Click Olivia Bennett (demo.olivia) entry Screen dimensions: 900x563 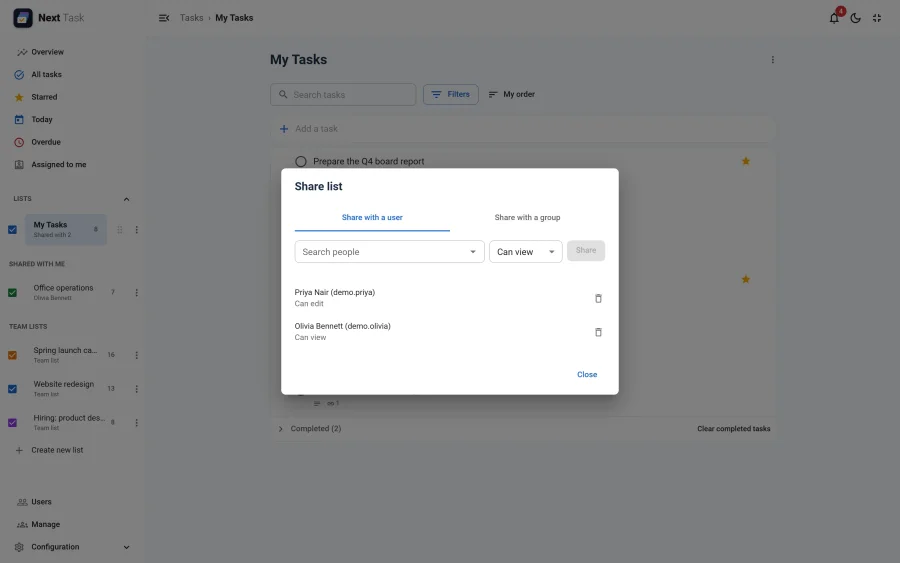click(x=343, y=326)
